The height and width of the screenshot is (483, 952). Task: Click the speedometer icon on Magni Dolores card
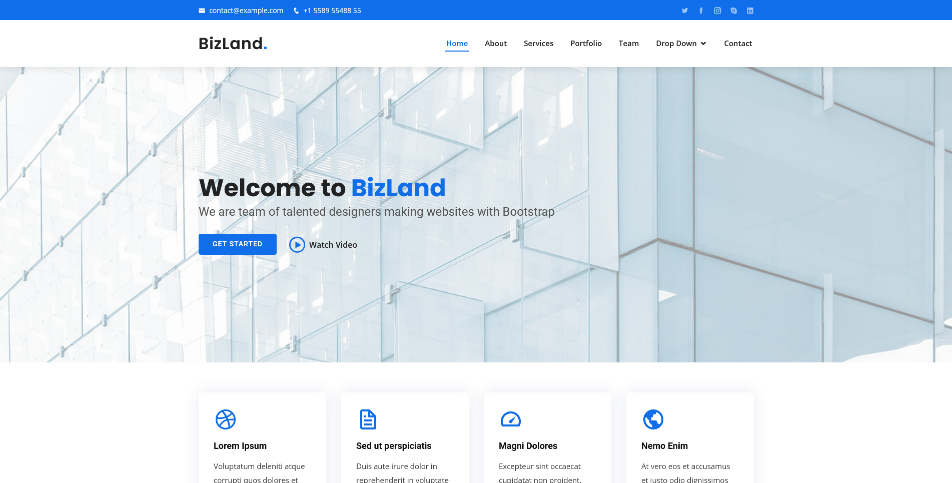click(x=511, y=419)
